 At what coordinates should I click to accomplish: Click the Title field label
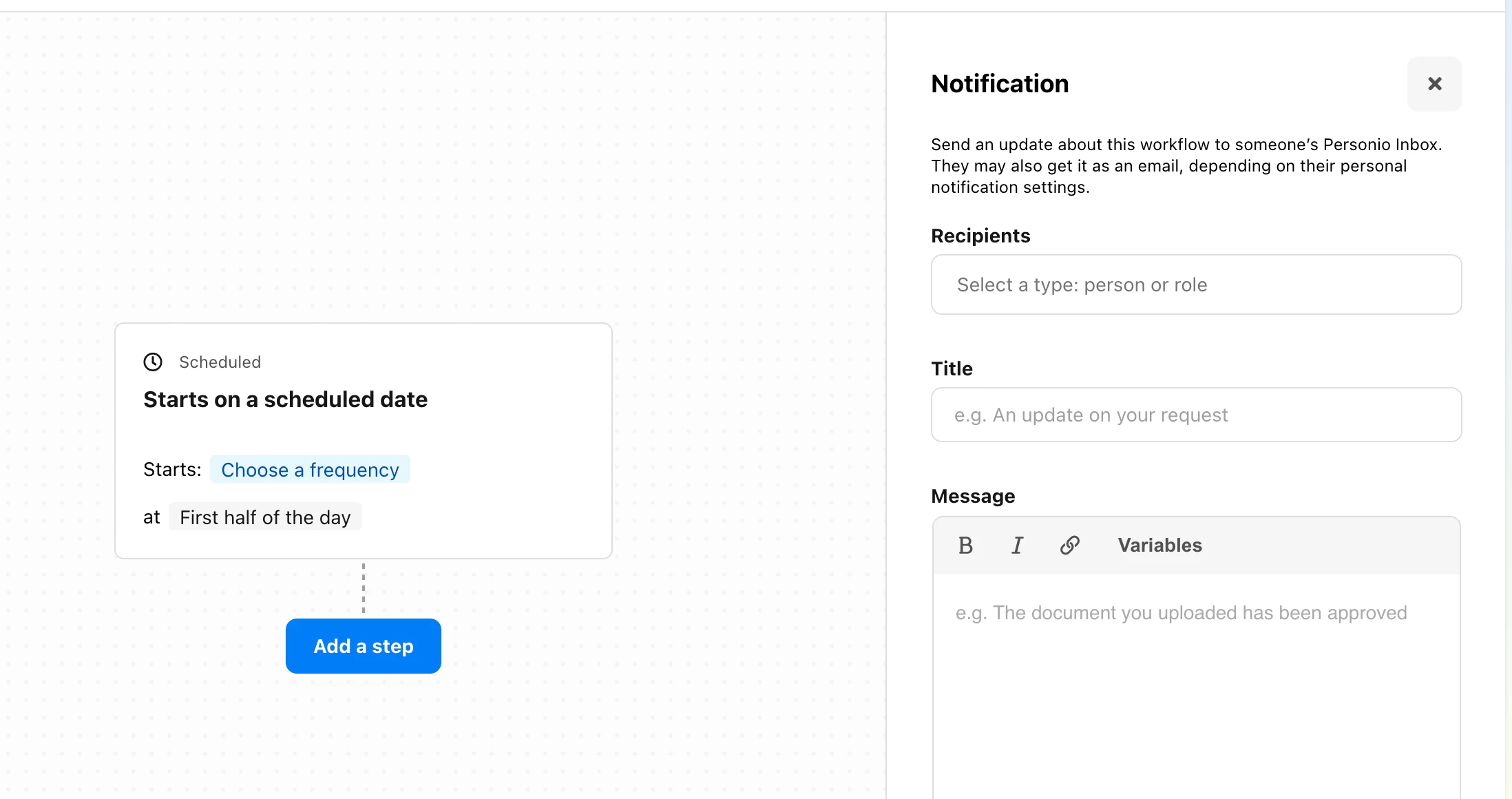952,369
